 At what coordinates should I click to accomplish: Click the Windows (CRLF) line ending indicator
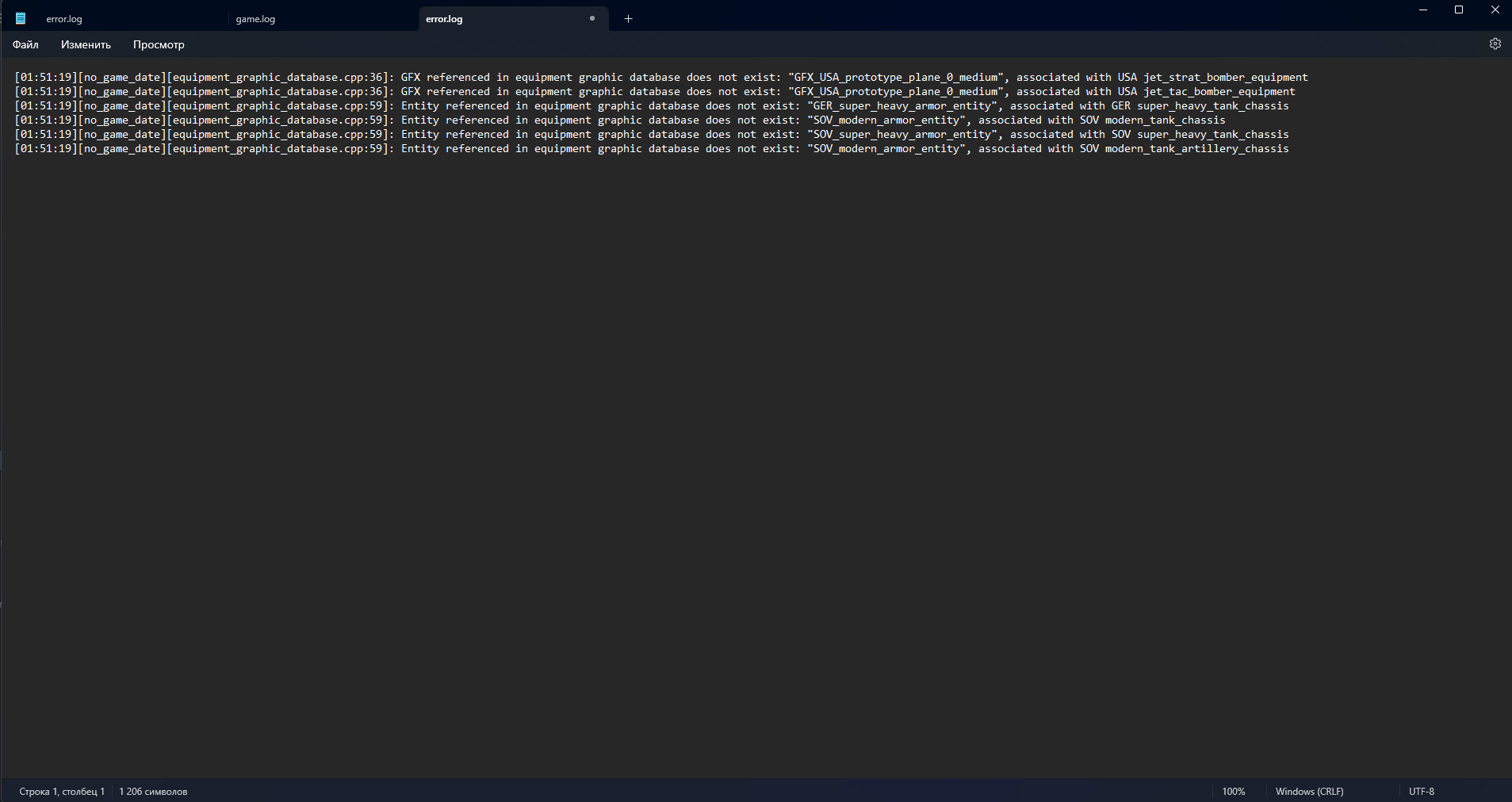tap(1309, 791)
